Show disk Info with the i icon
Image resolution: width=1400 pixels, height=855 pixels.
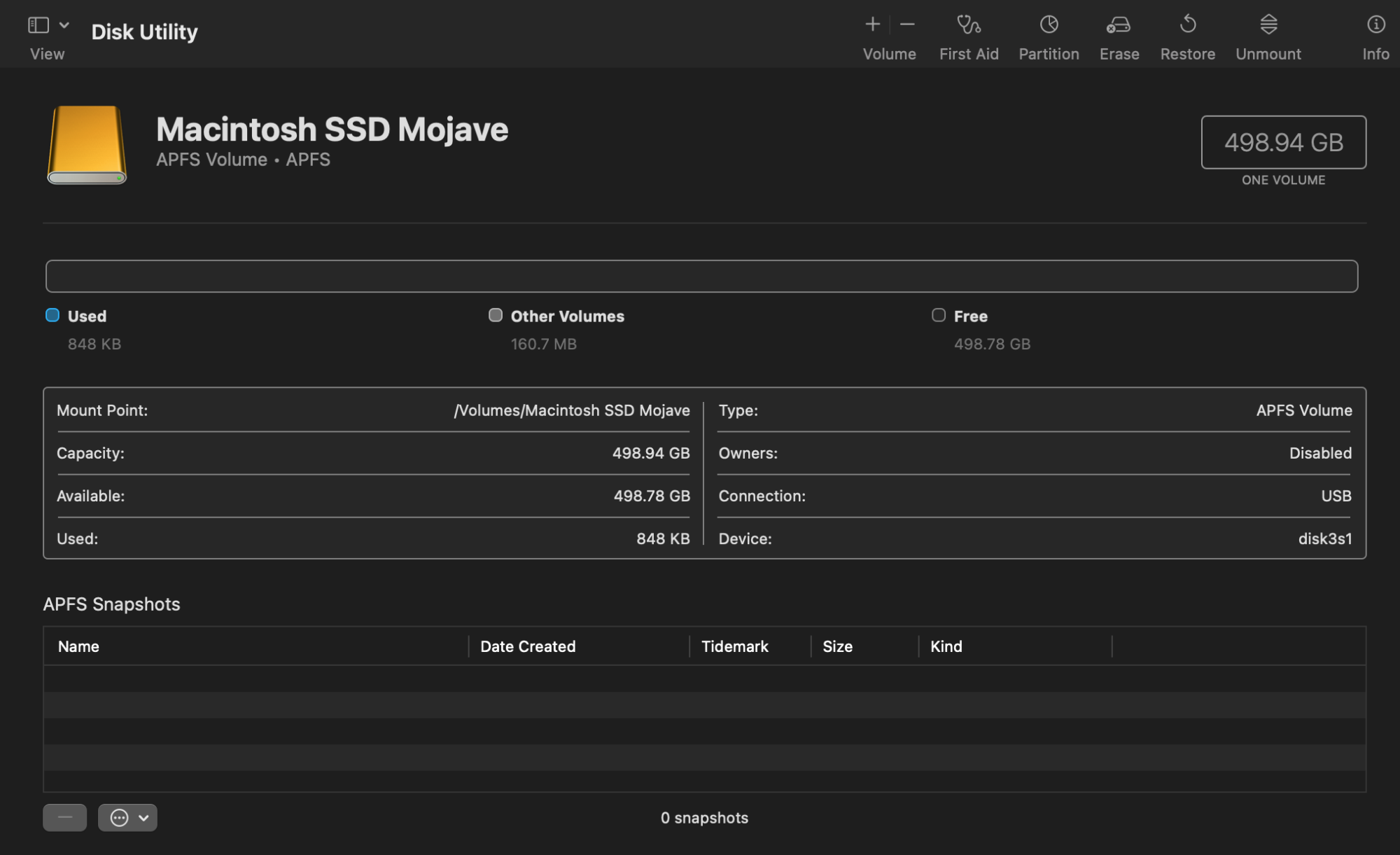(1375, 25)
